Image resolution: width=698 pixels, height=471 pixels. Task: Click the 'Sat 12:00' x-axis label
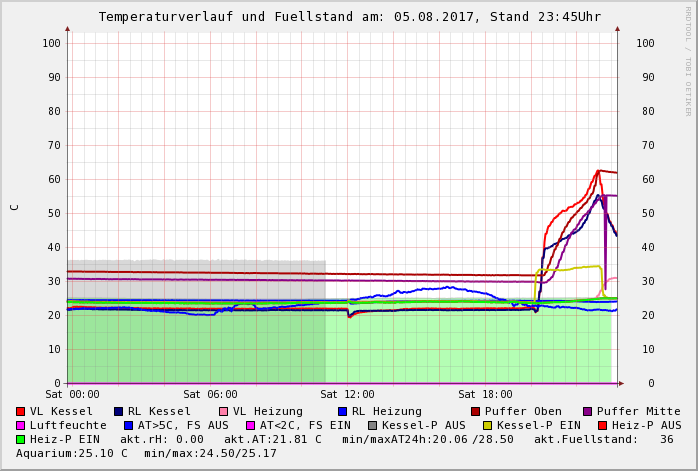click(x=347, y=394)
